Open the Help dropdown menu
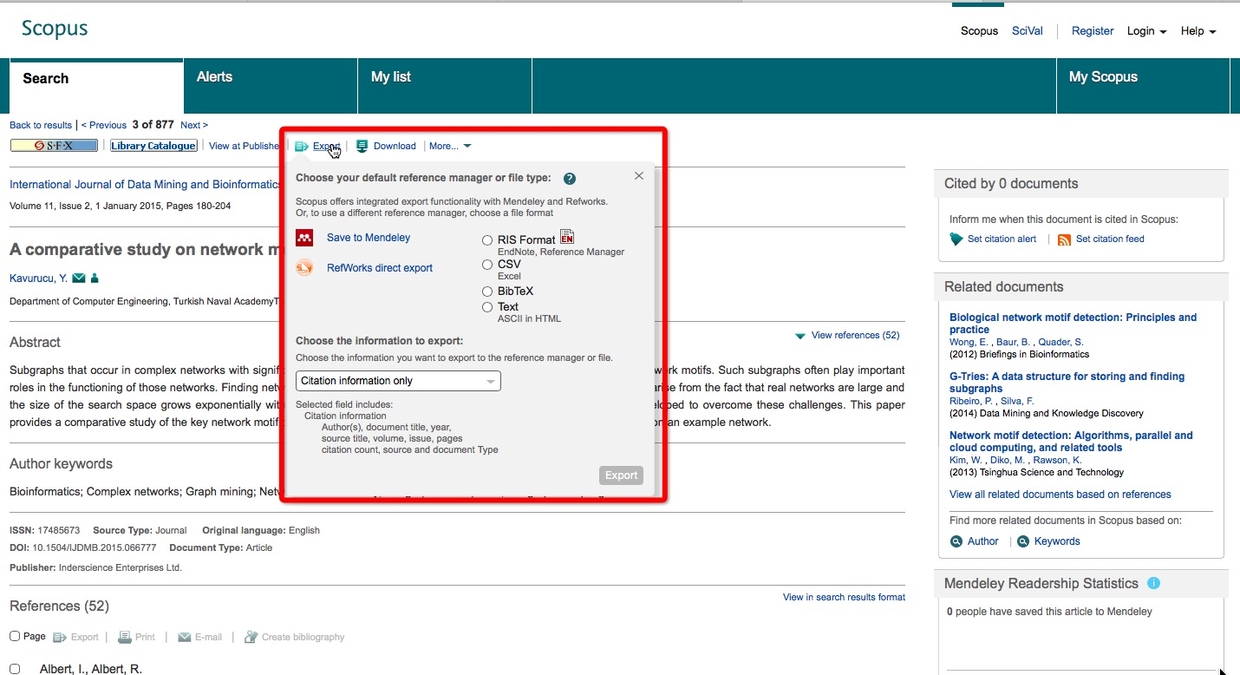Screen dimensions: 1240x675 (x=1199, y=31)
